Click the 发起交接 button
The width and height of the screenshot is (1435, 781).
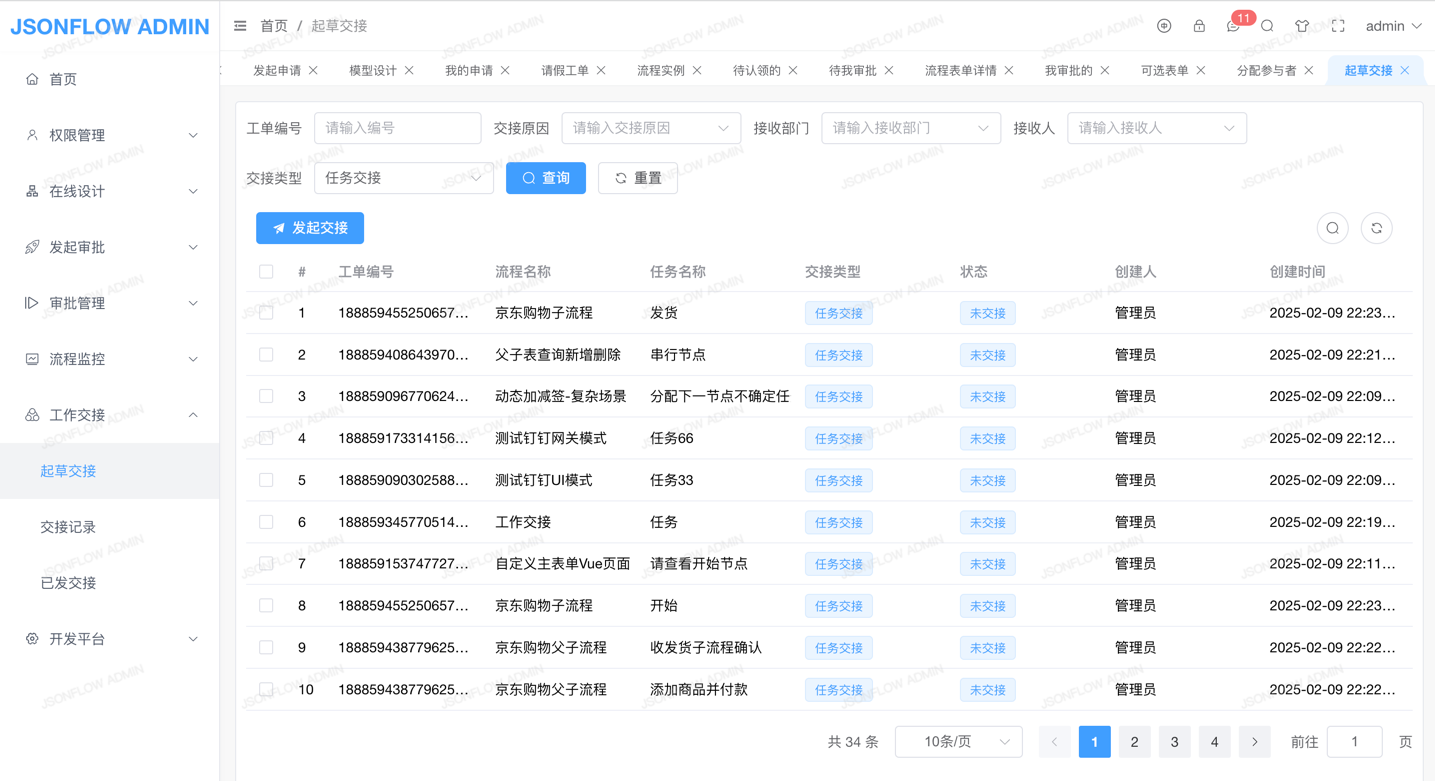point(310,228)
